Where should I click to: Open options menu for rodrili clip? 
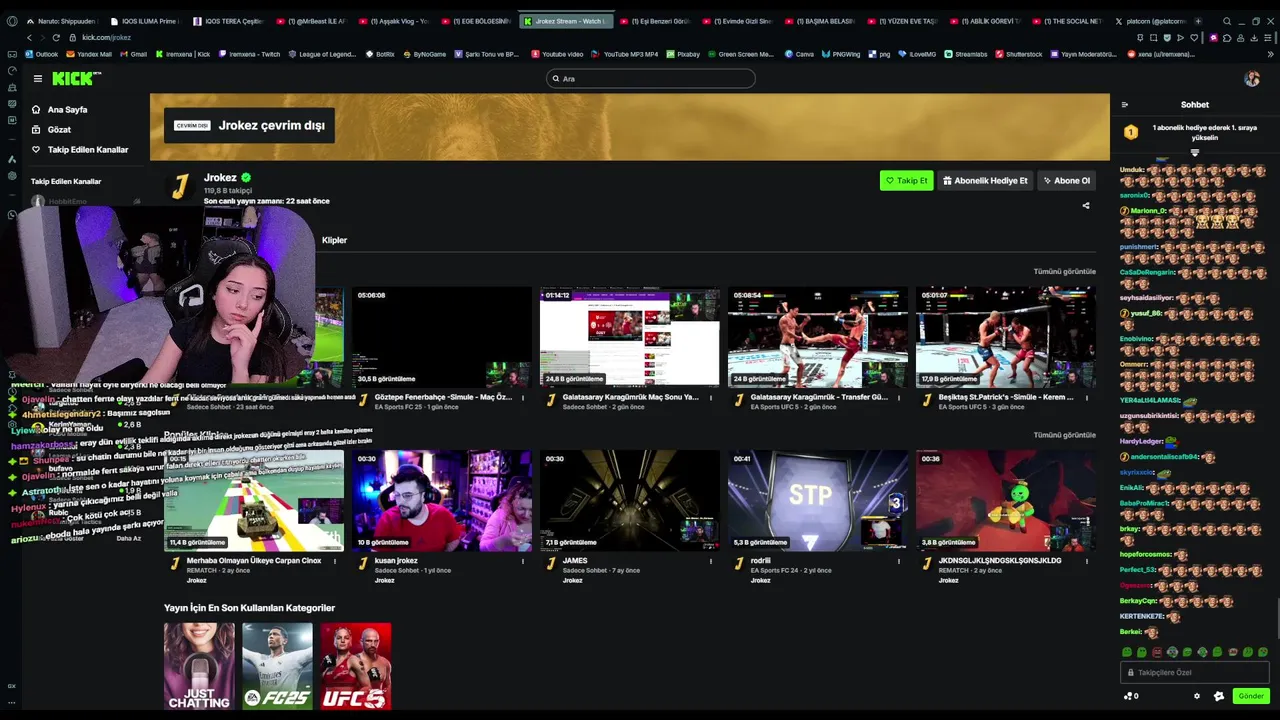(899, 561)
